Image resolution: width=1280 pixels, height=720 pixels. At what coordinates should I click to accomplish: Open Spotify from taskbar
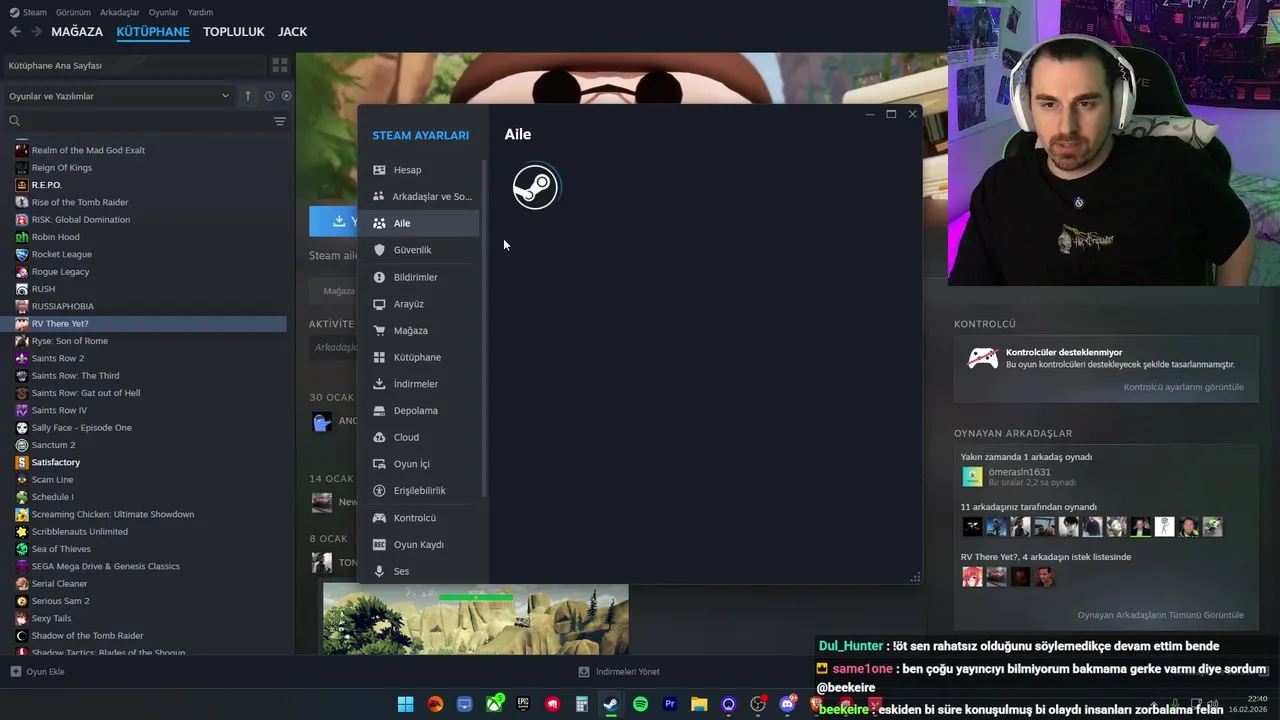pyautogui.click(x=640, y=704)
